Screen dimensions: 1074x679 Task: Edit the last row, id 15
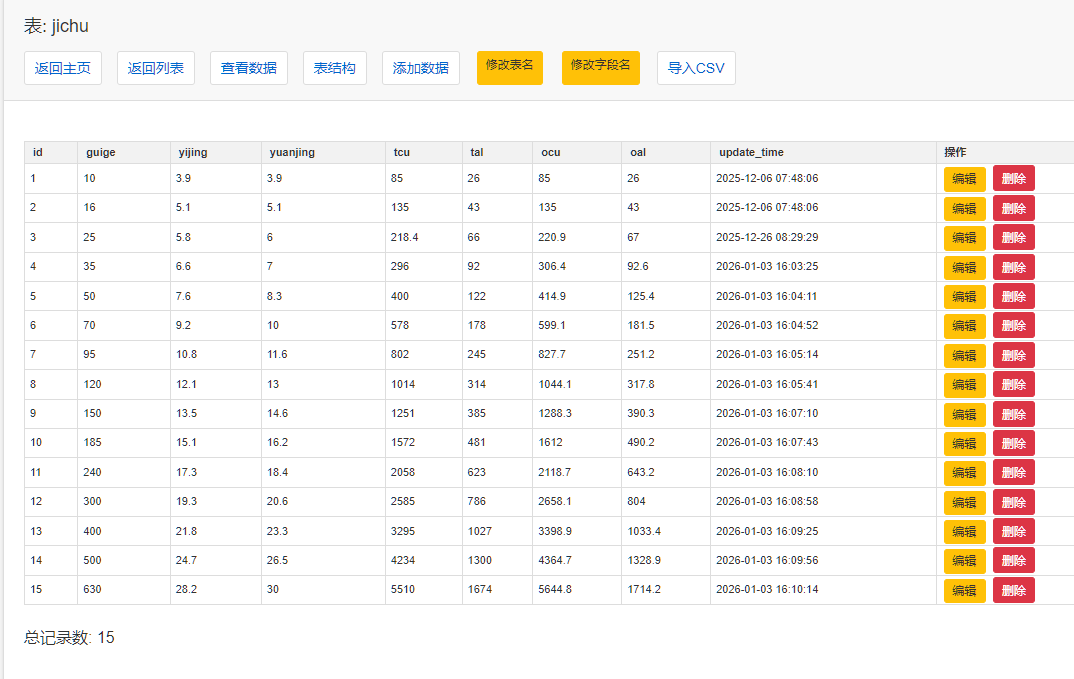(964, 590)
